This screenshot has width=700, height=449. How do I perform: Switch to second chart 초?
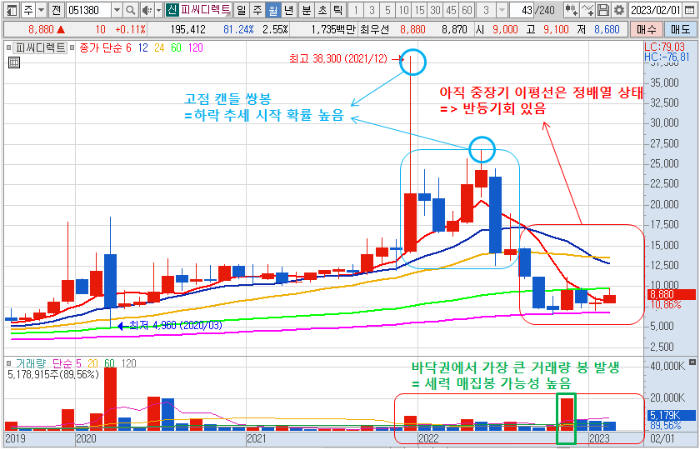pyautogui.click(x=322, y=10)
